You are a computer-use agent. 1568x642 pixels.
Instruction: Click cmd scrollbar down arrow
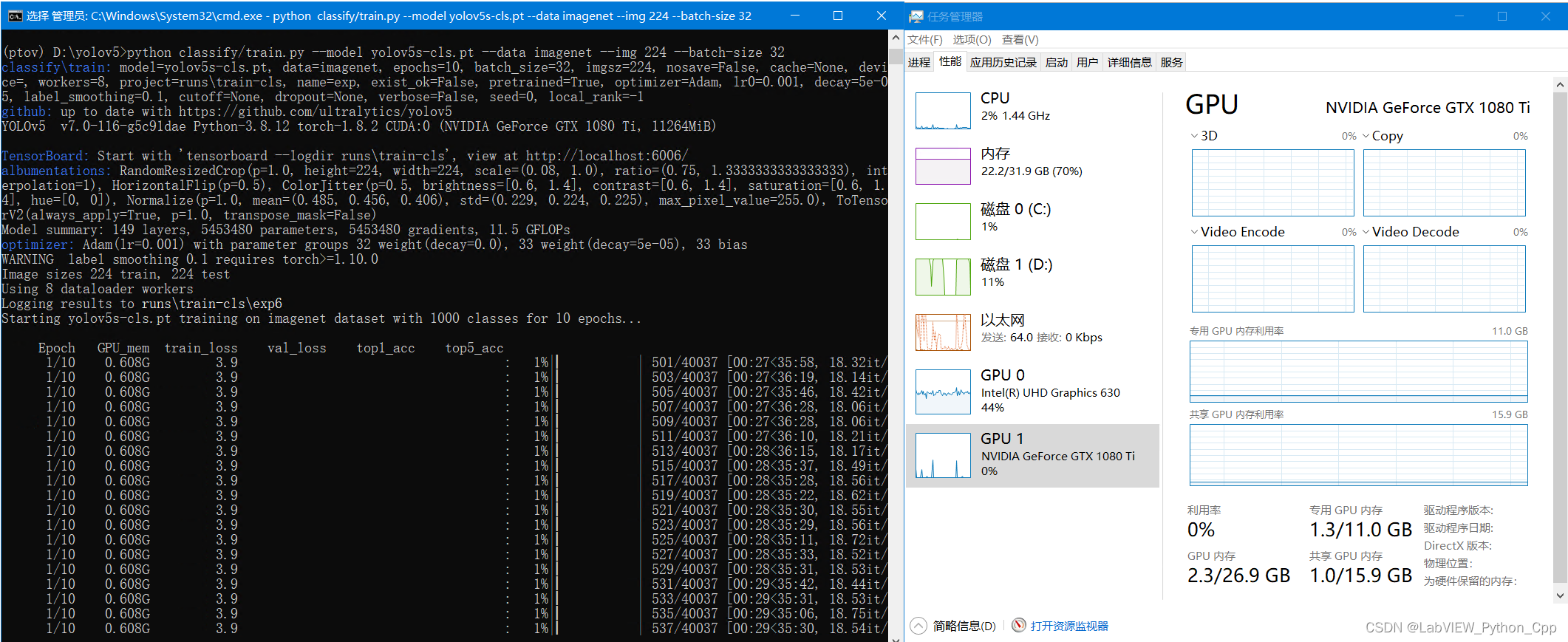(896, 638)
